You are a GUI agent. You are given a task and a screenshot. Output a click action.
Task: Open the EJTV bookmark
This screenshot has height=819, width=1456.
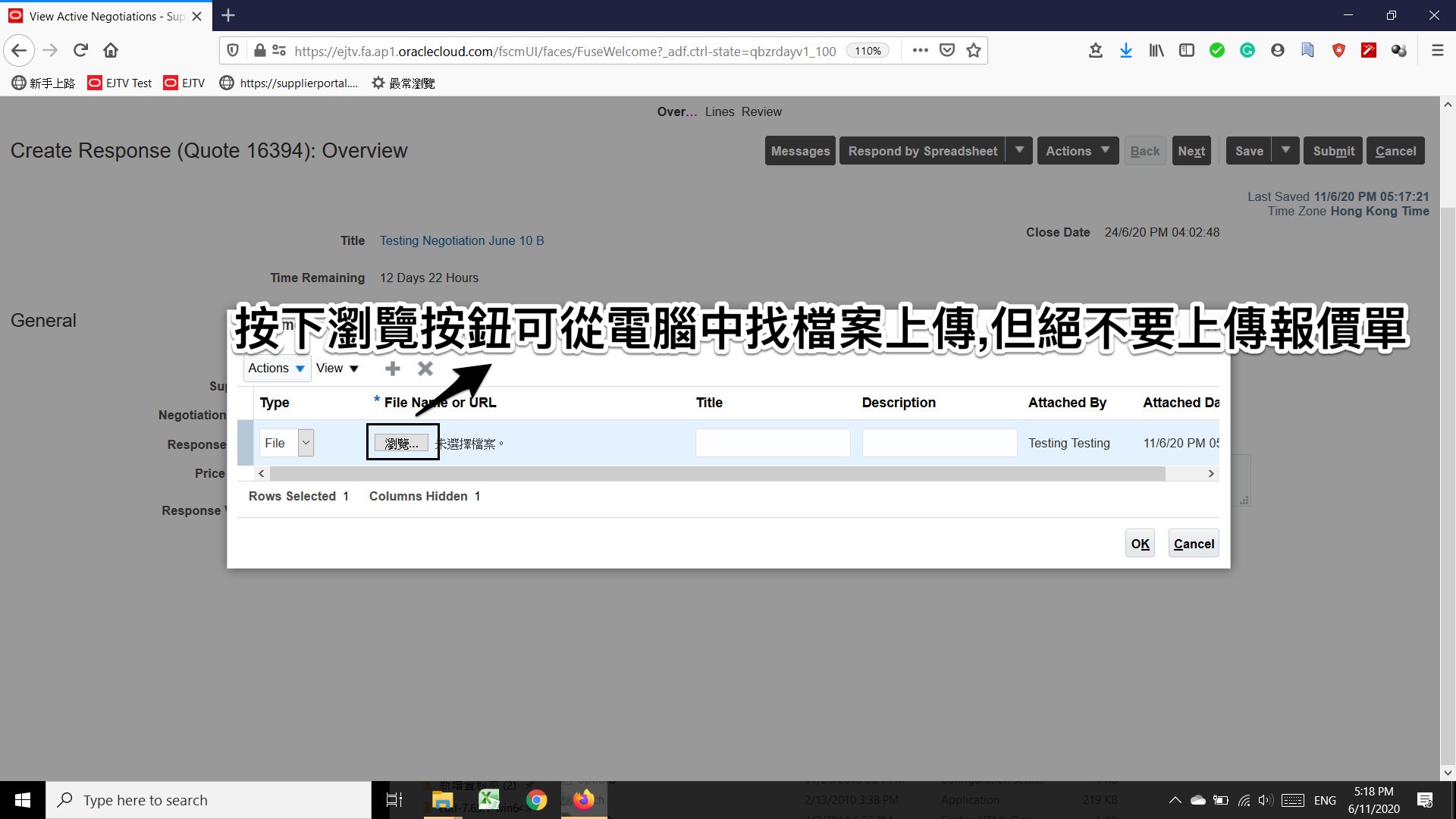184,83
